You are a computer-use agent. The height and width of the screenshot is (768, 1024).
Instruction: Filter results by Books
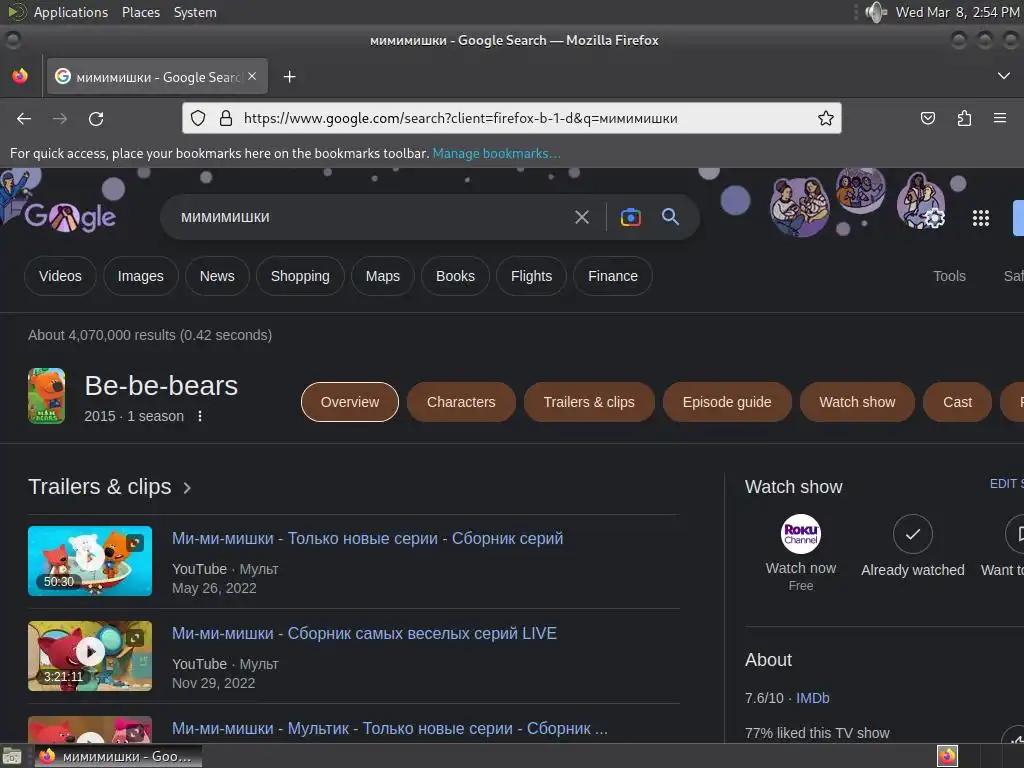coord(455,276)
